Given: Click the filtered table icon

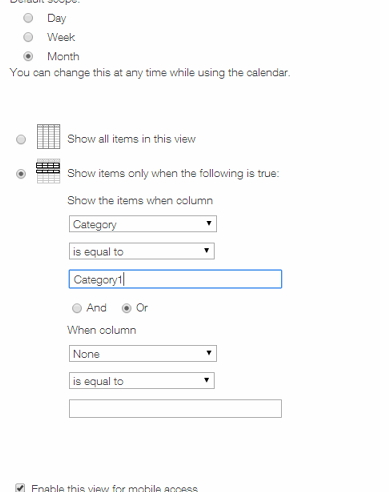Looking at the screenshot, I should pos(48,171).
